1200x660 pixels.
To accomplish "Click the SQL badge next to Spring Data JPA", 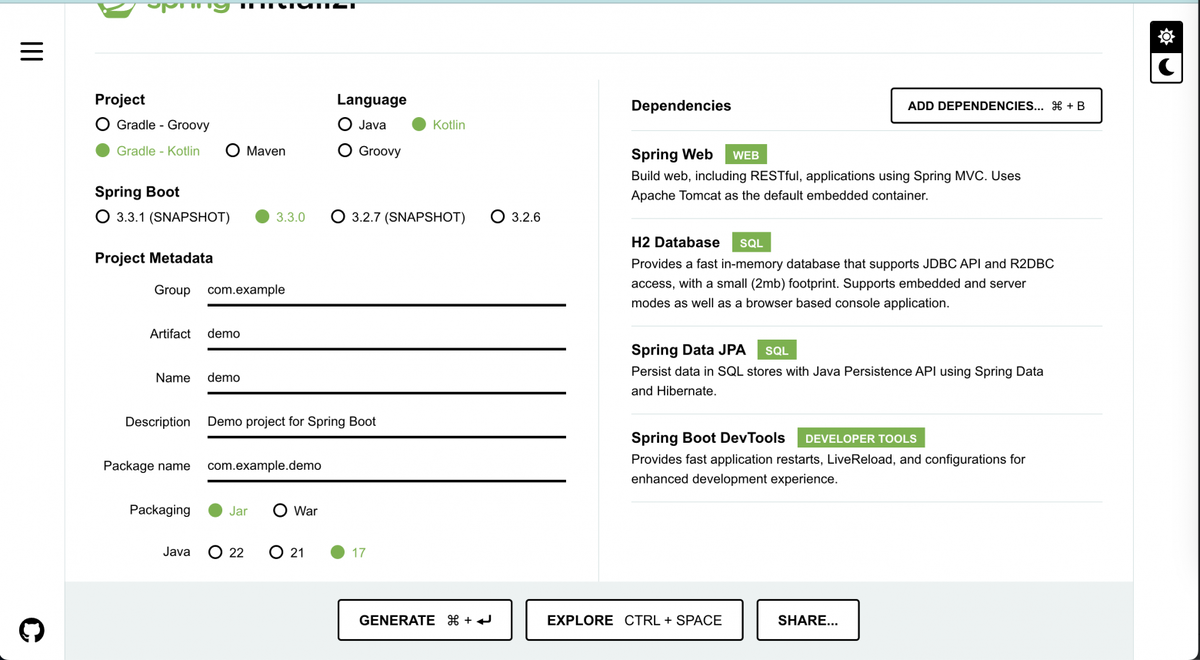I will coord(777,351).
